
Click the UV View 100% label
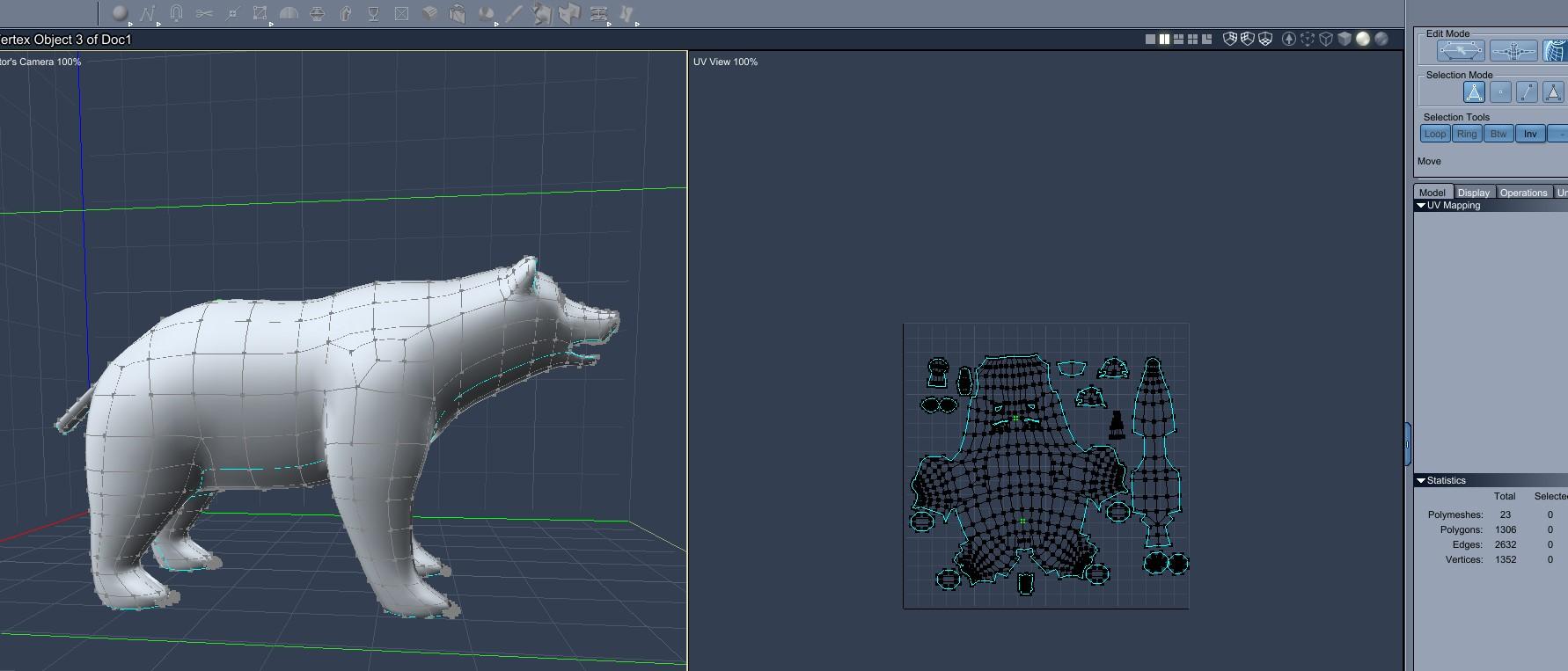click(725, 62)
